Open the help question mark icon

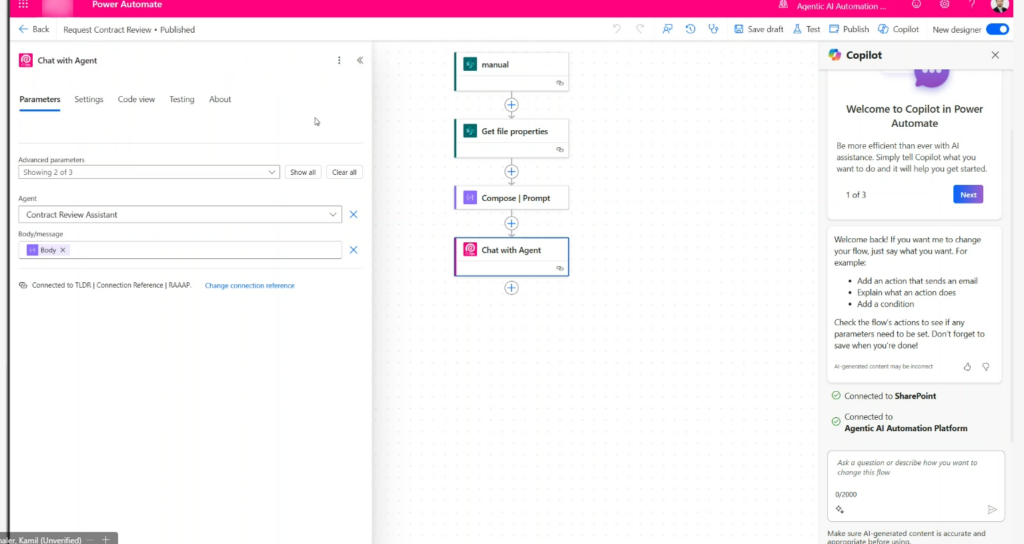pos(972,5)
